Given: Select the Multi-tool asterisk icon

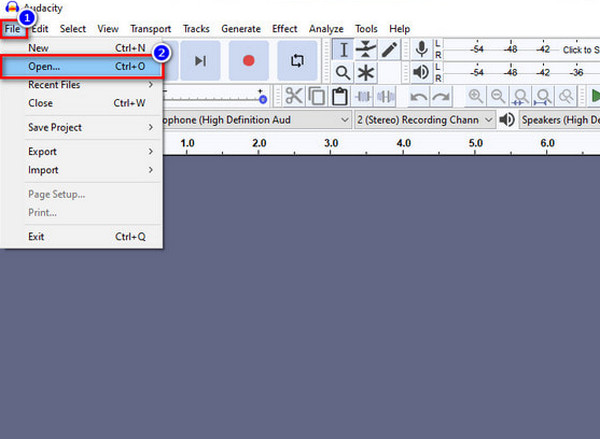Looking at the screenshot, I should tap(366, 73).
